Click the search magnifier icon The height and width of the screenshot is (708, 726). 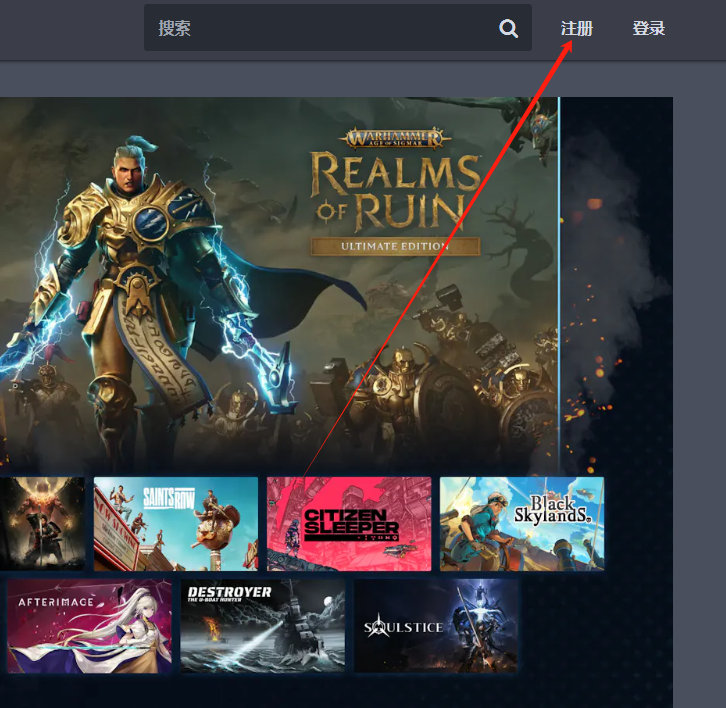pos(508,29)
